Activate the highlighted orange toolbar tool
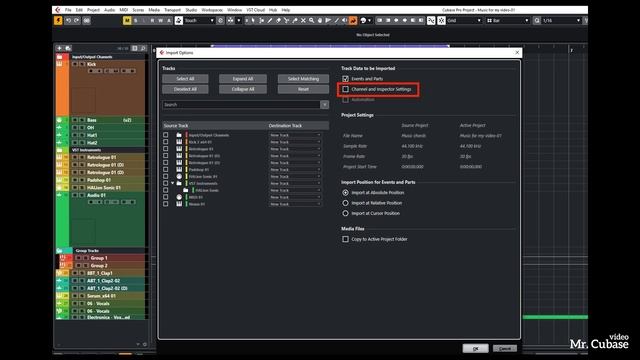640x360 pixels. tap(353, 20)
